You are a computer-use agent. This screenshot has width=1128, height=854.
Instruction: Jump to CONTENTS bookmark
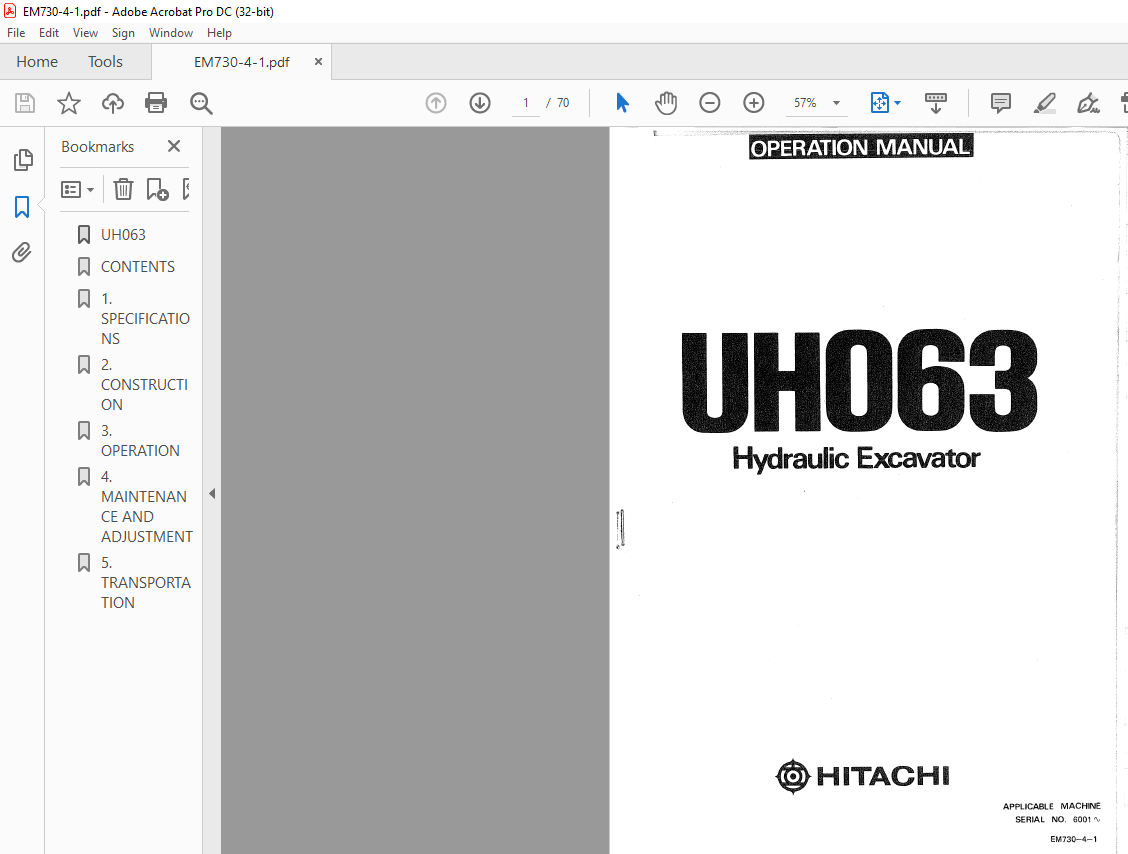tap(137, 266)
